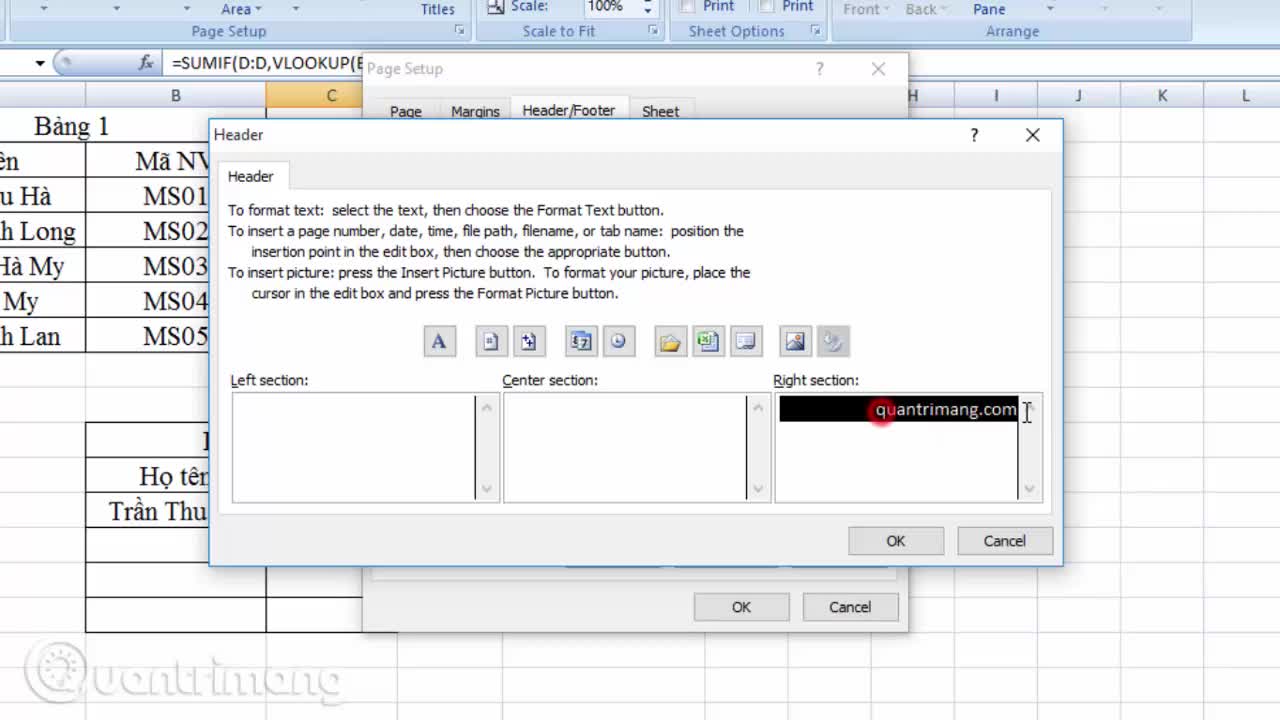Click the Insert Sheet Name icon
The image size is (1280, 720).
(x=746, y=342)
